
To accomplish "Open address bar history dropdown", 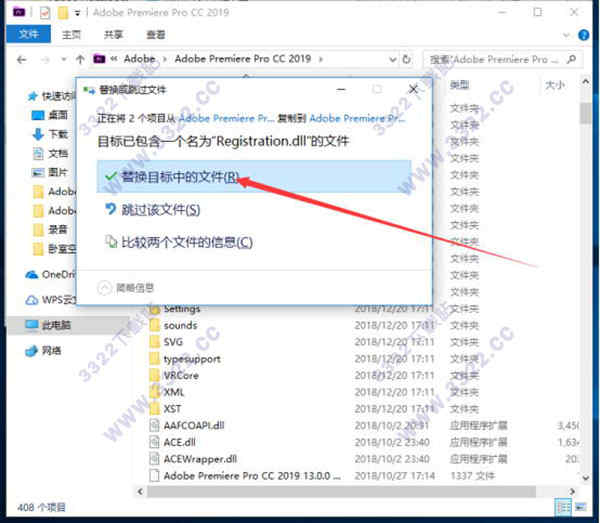I will point(392,59).
